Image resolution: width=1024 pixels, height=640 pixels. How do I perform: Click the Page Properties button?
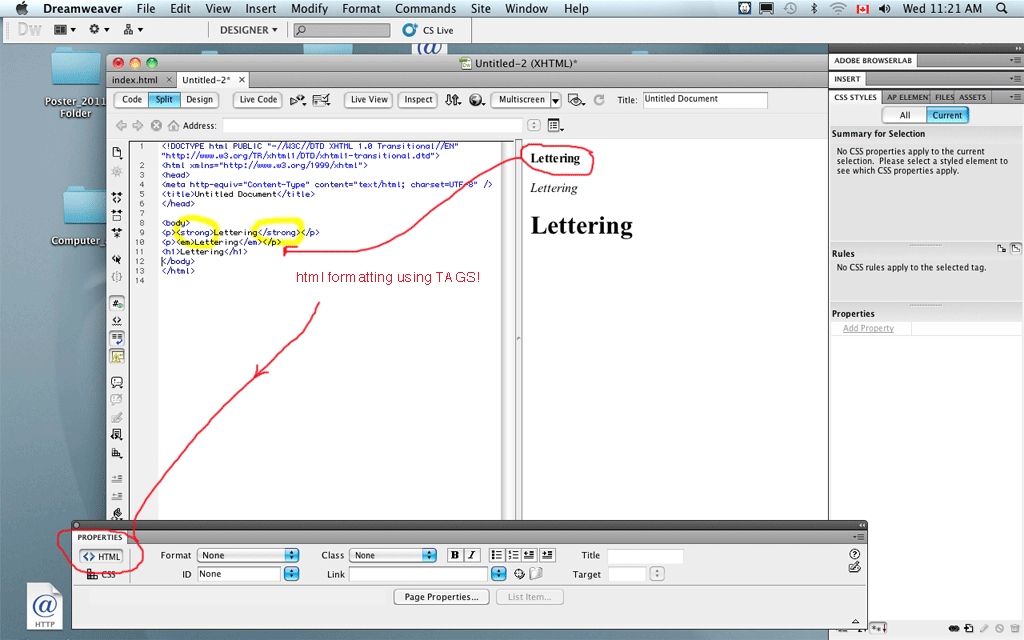click(x=441, y=597)
